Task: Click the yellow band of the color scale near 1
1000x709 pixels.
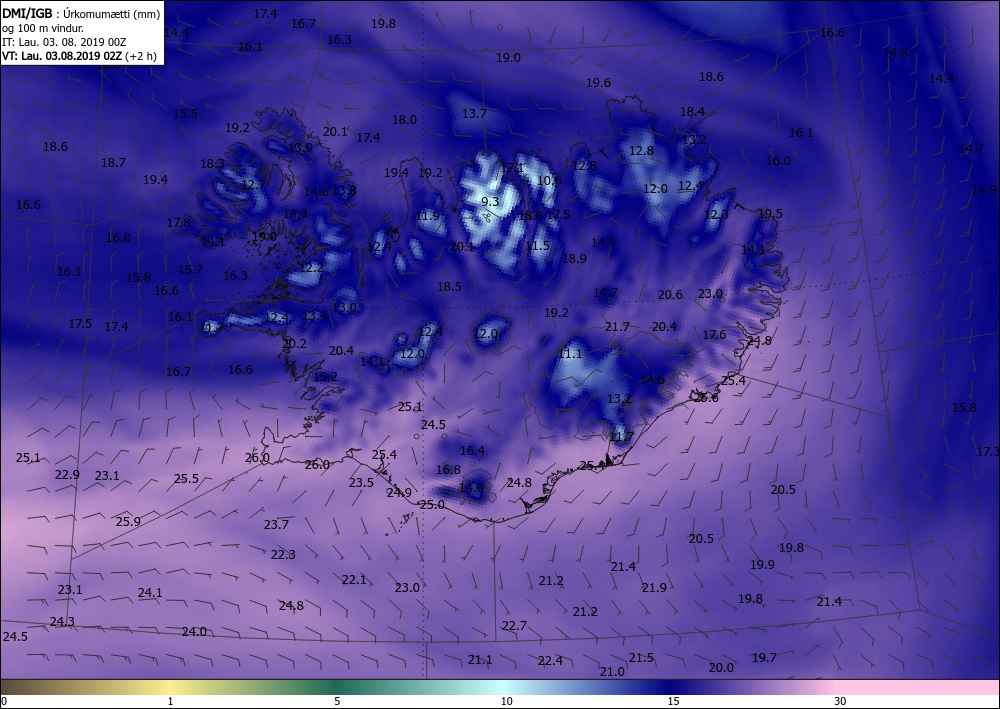Action: tap(169, 687)
